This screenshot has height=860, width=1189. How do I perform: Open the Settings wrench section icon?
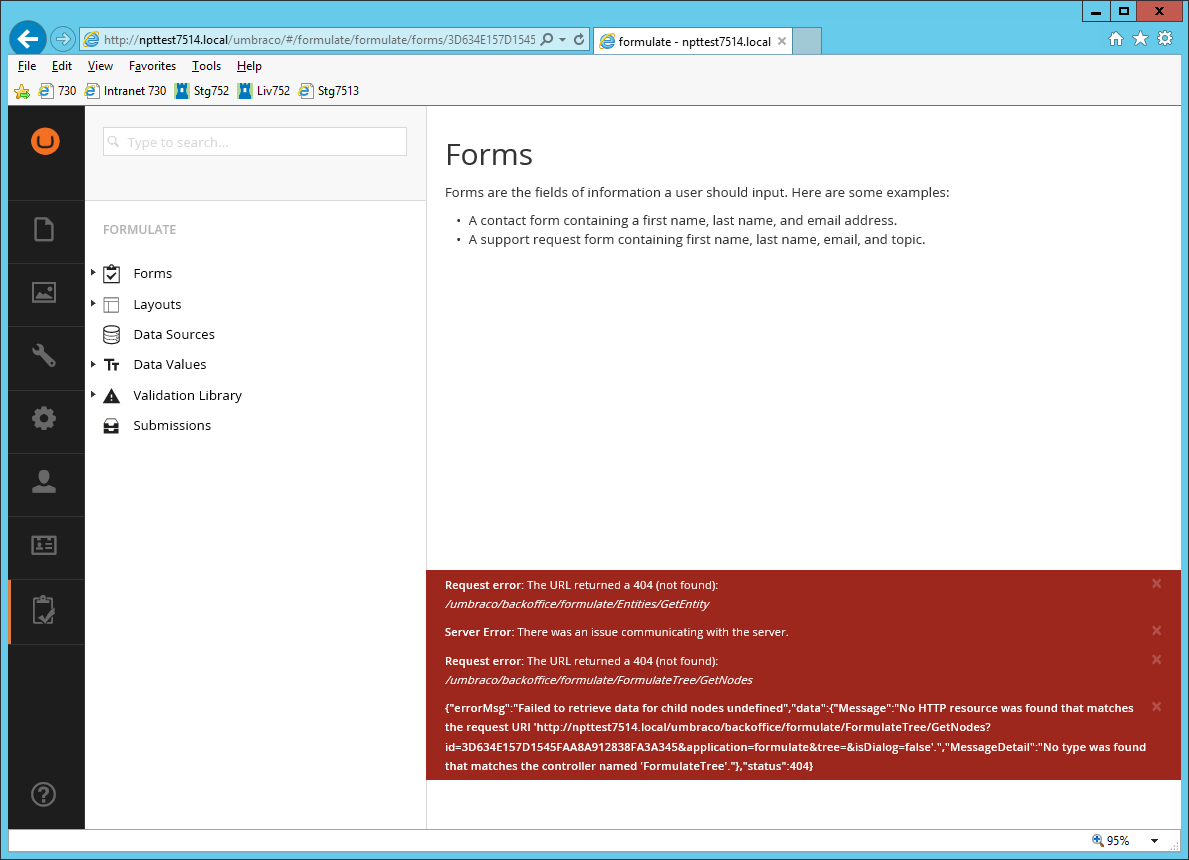[x=44, y=355]
